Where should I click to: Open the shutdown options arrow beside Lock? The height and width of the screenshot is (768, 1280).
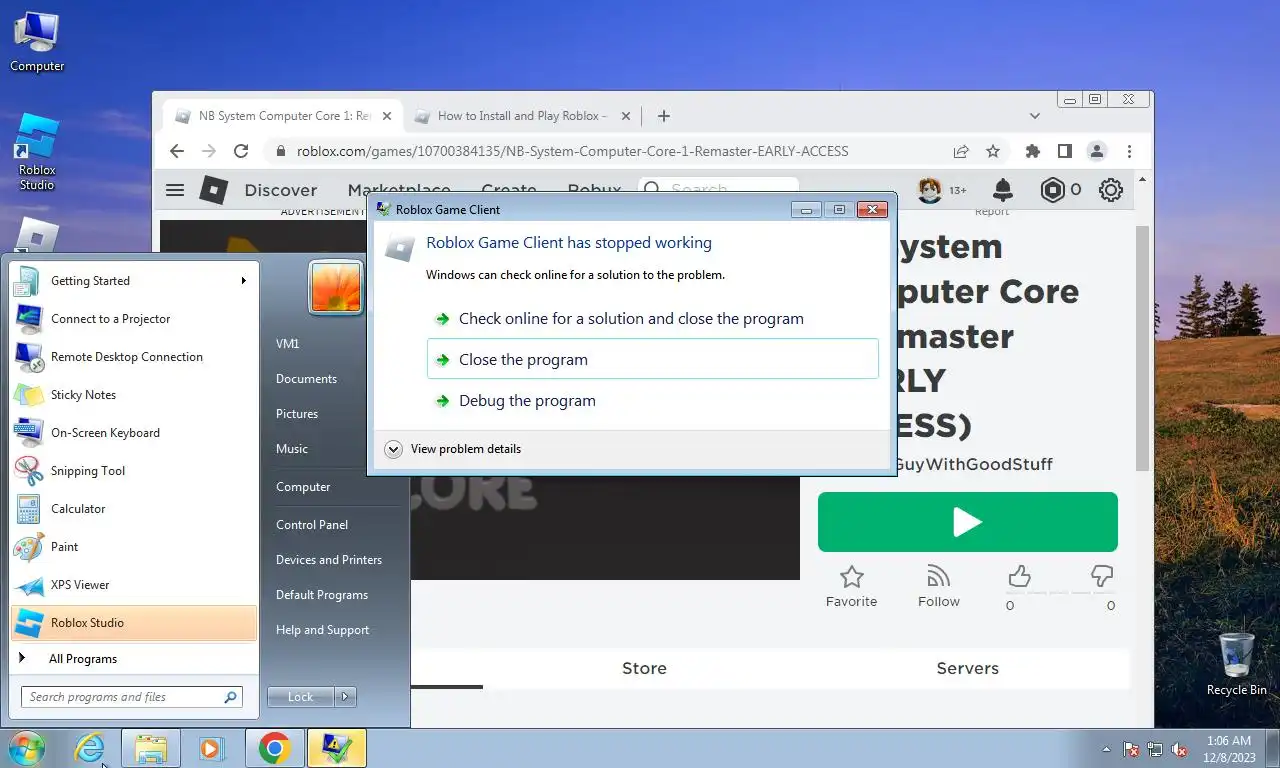coord(345,697)
